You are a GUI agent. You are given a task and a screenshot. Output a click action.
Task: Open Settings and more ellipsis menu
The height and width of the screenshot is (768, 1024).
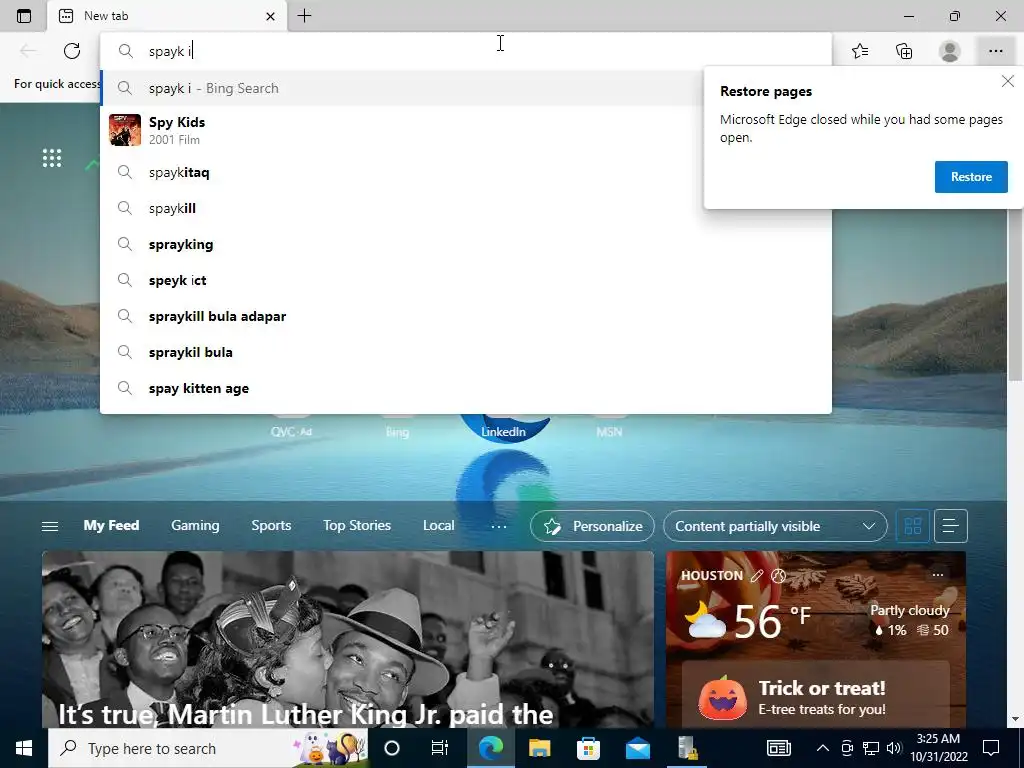click(x=995, y=51)
